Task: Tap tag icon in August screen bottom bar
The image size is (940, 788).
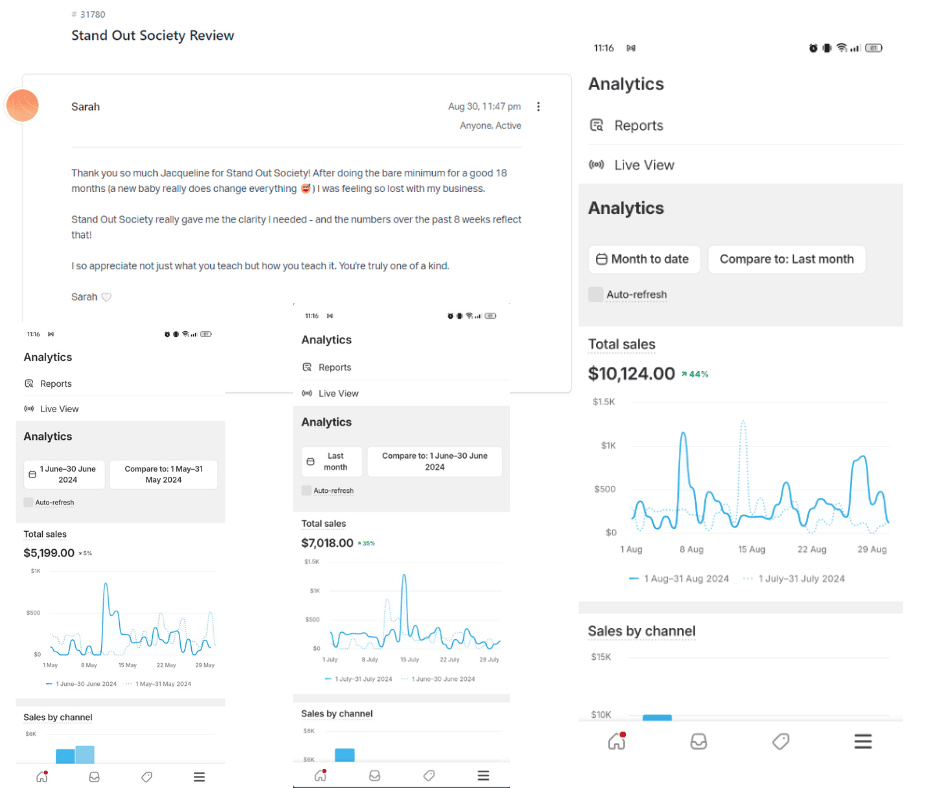Action: [x=781, y=742]
